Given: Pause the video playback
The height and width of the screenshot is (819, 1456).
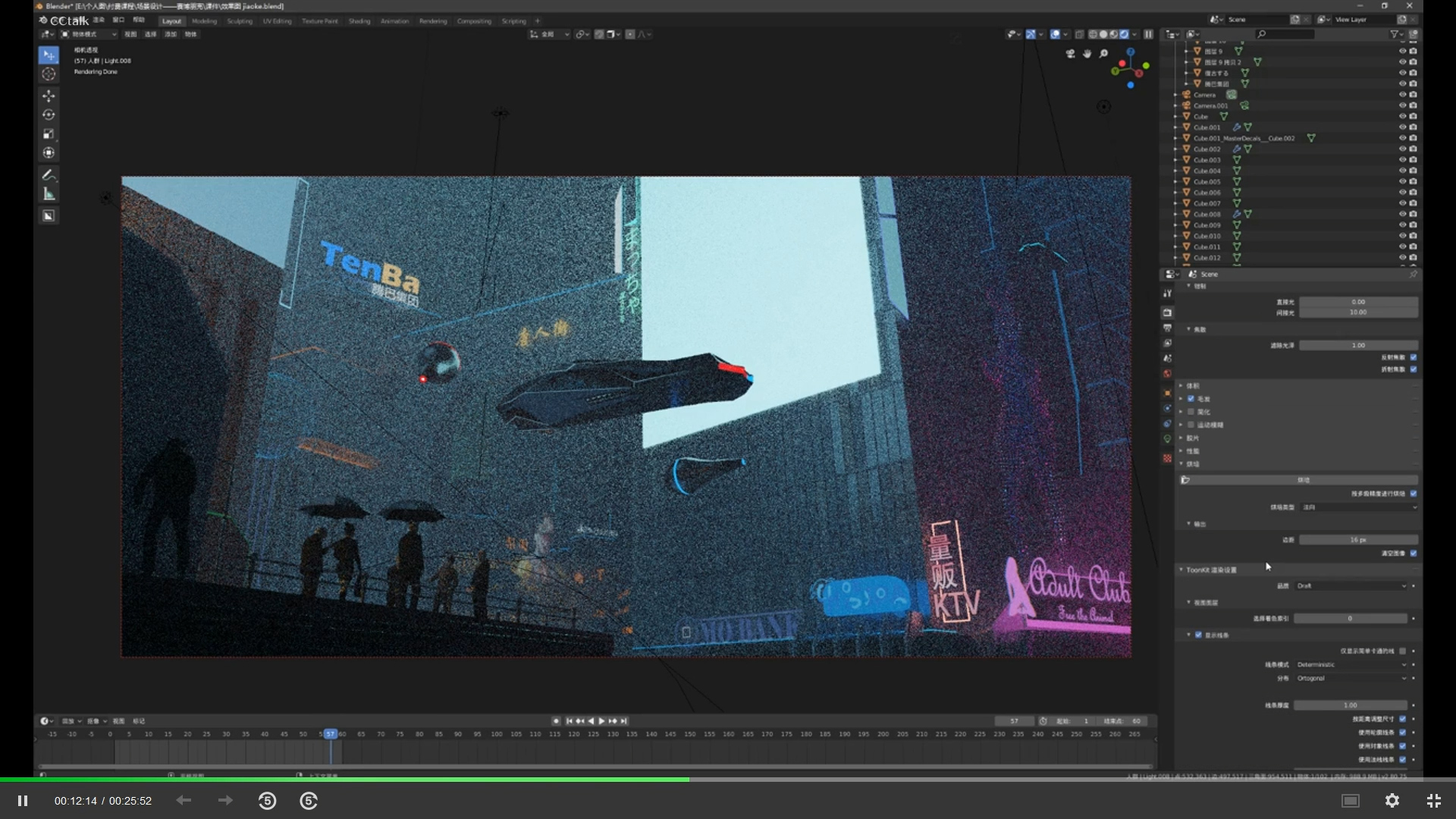Looking at the screenshot, I should [x=23, y=801].
